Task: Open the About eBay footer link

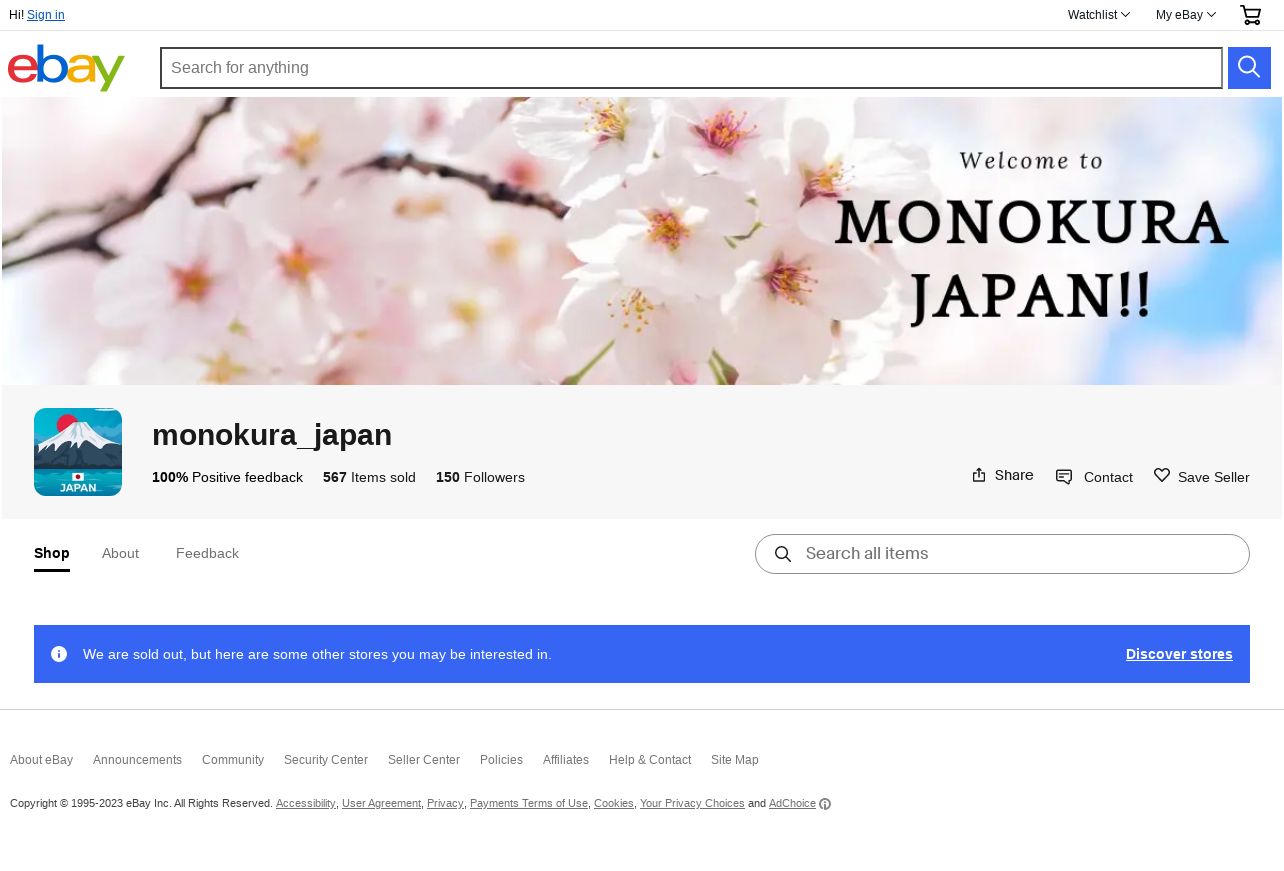Action: click(x=41, y=760)
